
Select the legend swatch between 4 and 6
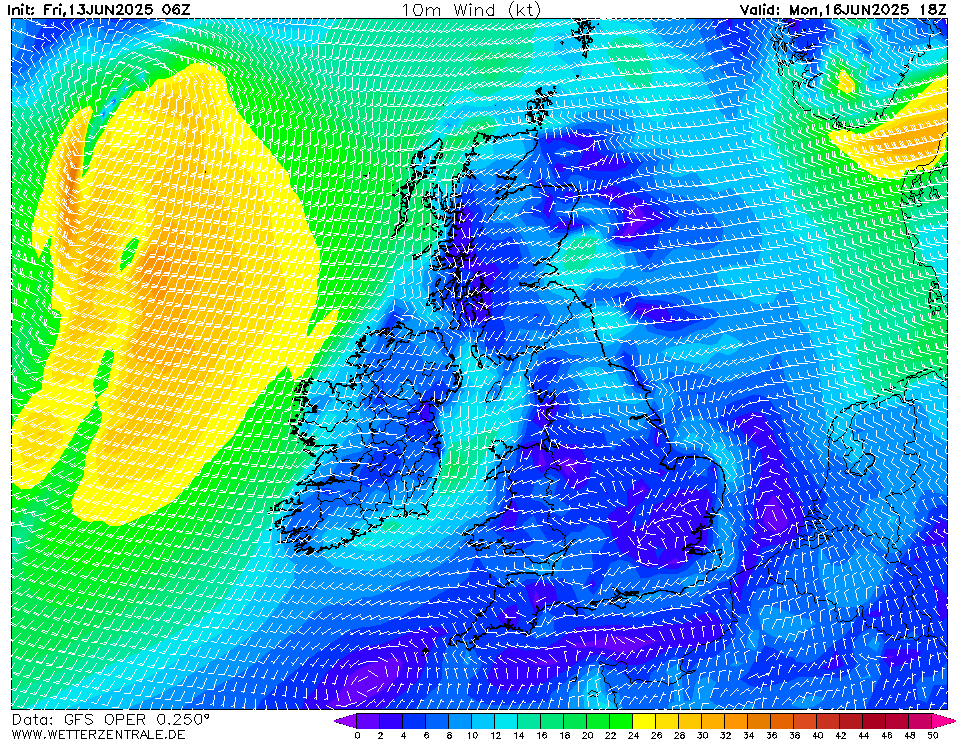point(414,721)
